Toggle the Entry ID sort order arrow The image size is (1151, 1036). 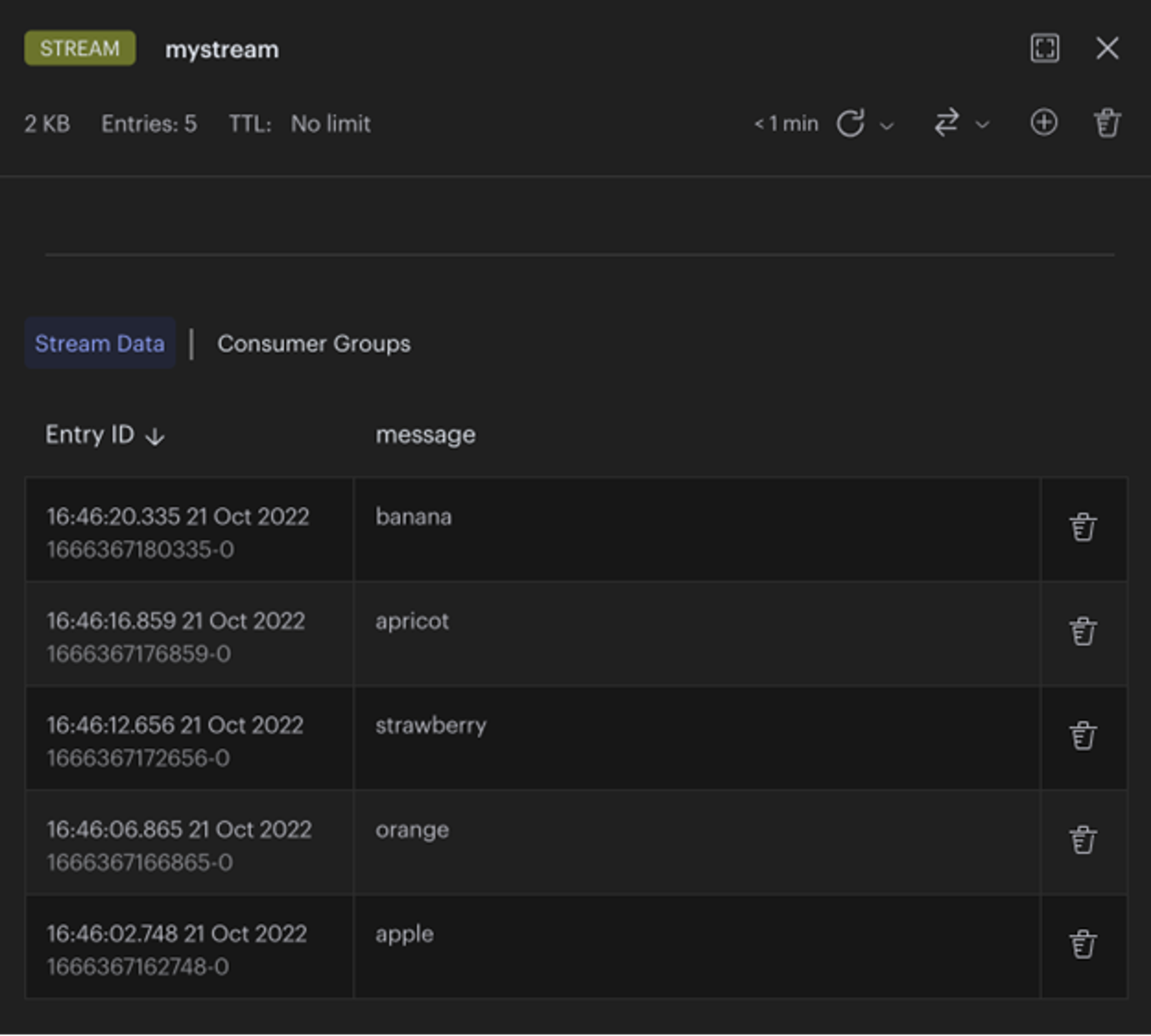(x=155, y=437)
